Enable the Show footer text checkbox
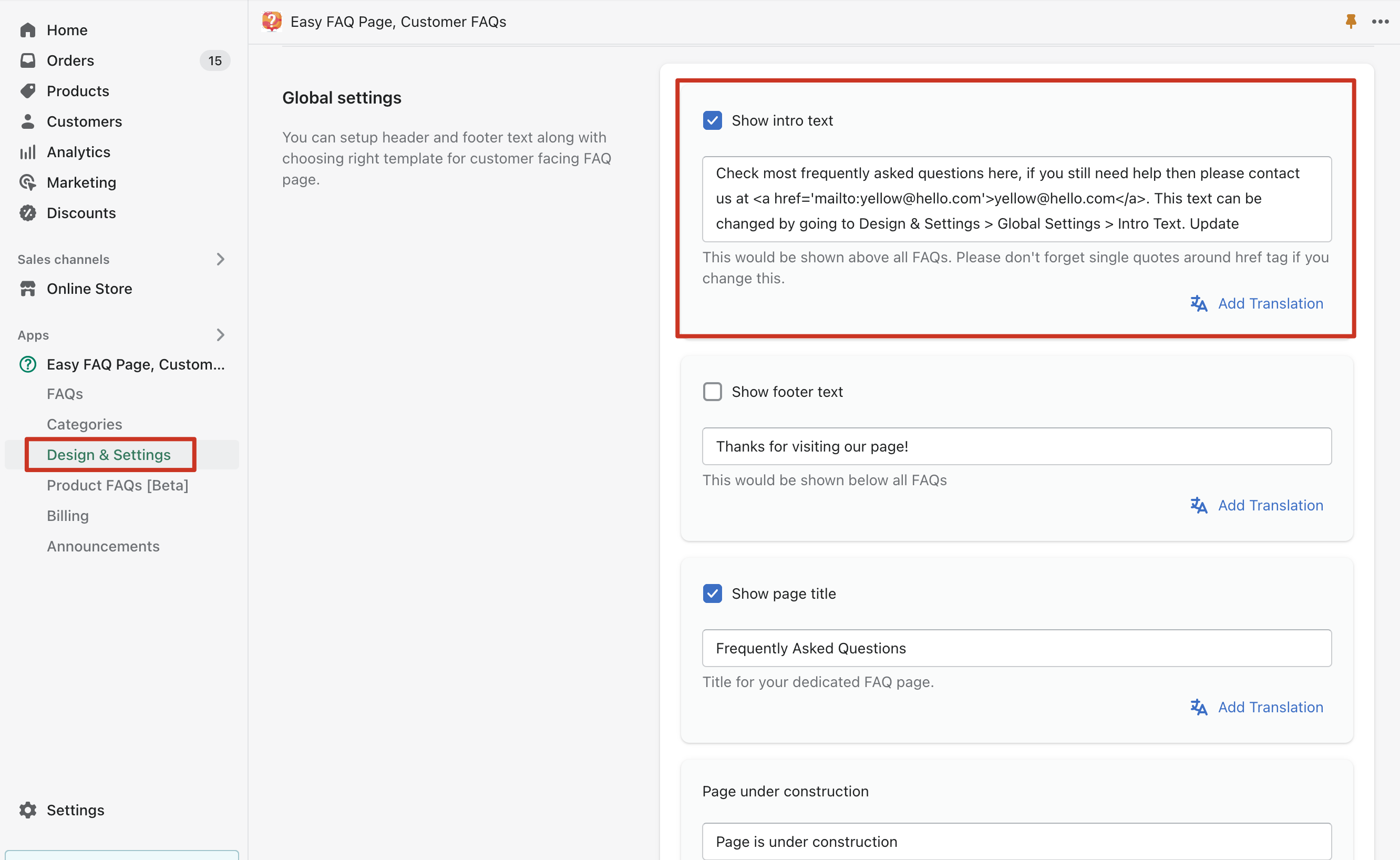The height and width of the screenshot is (860, 1400). coord(712,392)
